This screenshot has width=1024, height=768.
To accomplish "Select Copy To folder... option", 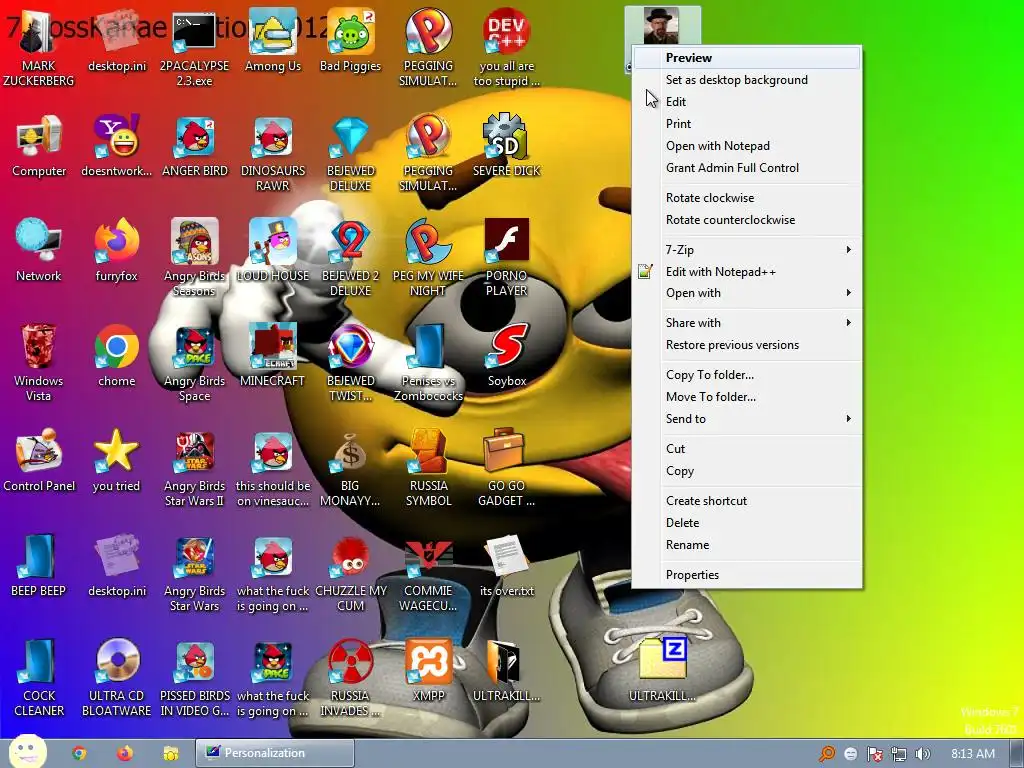I will [748, 375].
